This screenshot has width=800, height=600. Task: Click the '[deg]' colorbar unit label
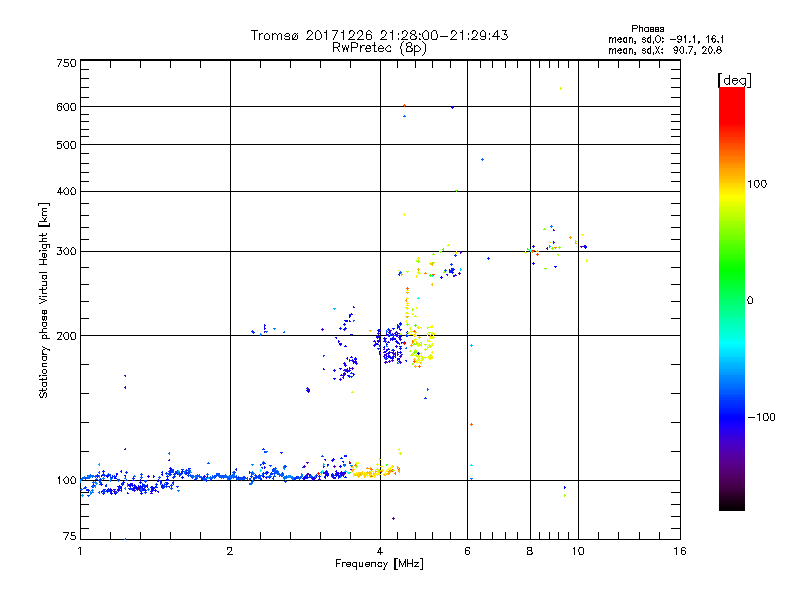734,80
